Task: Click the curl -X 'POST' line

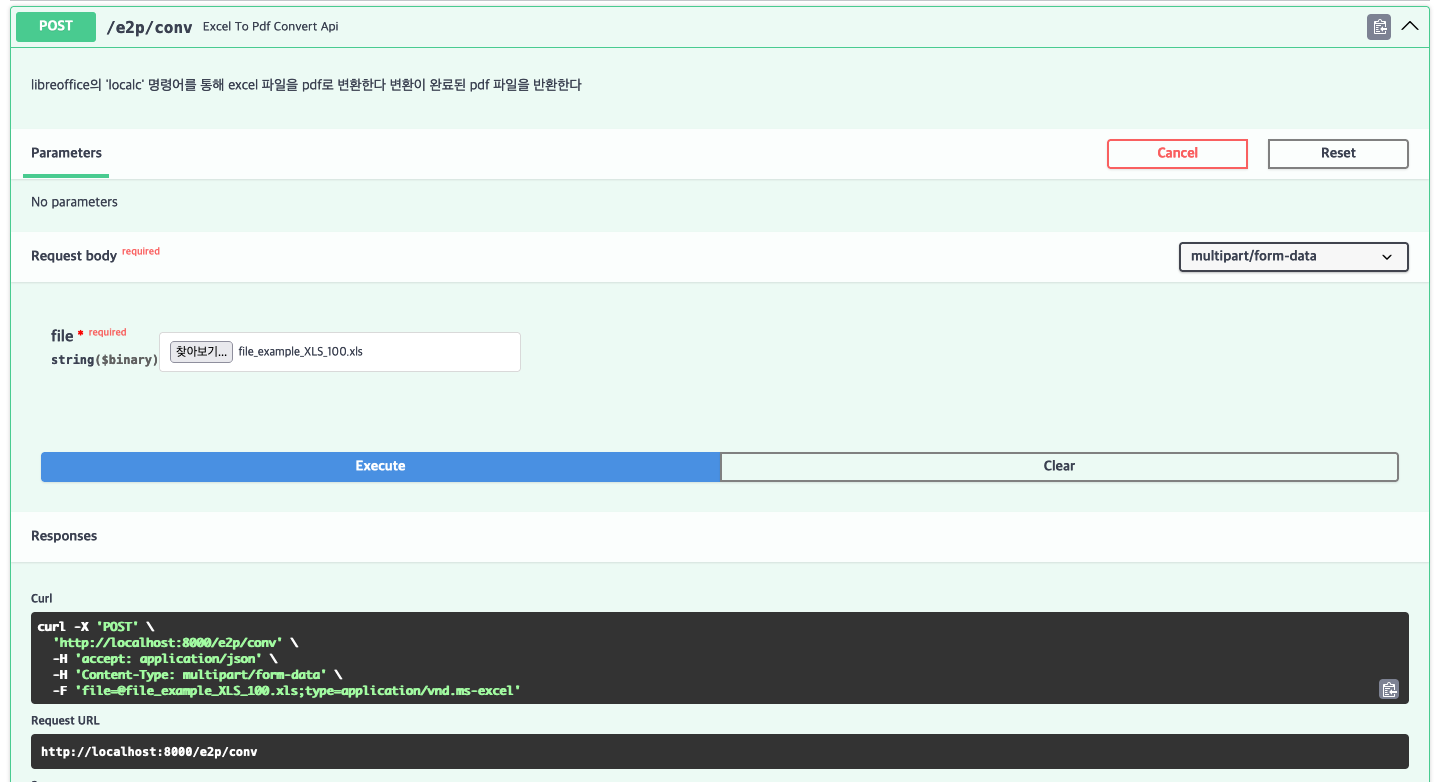Action: 96,626
